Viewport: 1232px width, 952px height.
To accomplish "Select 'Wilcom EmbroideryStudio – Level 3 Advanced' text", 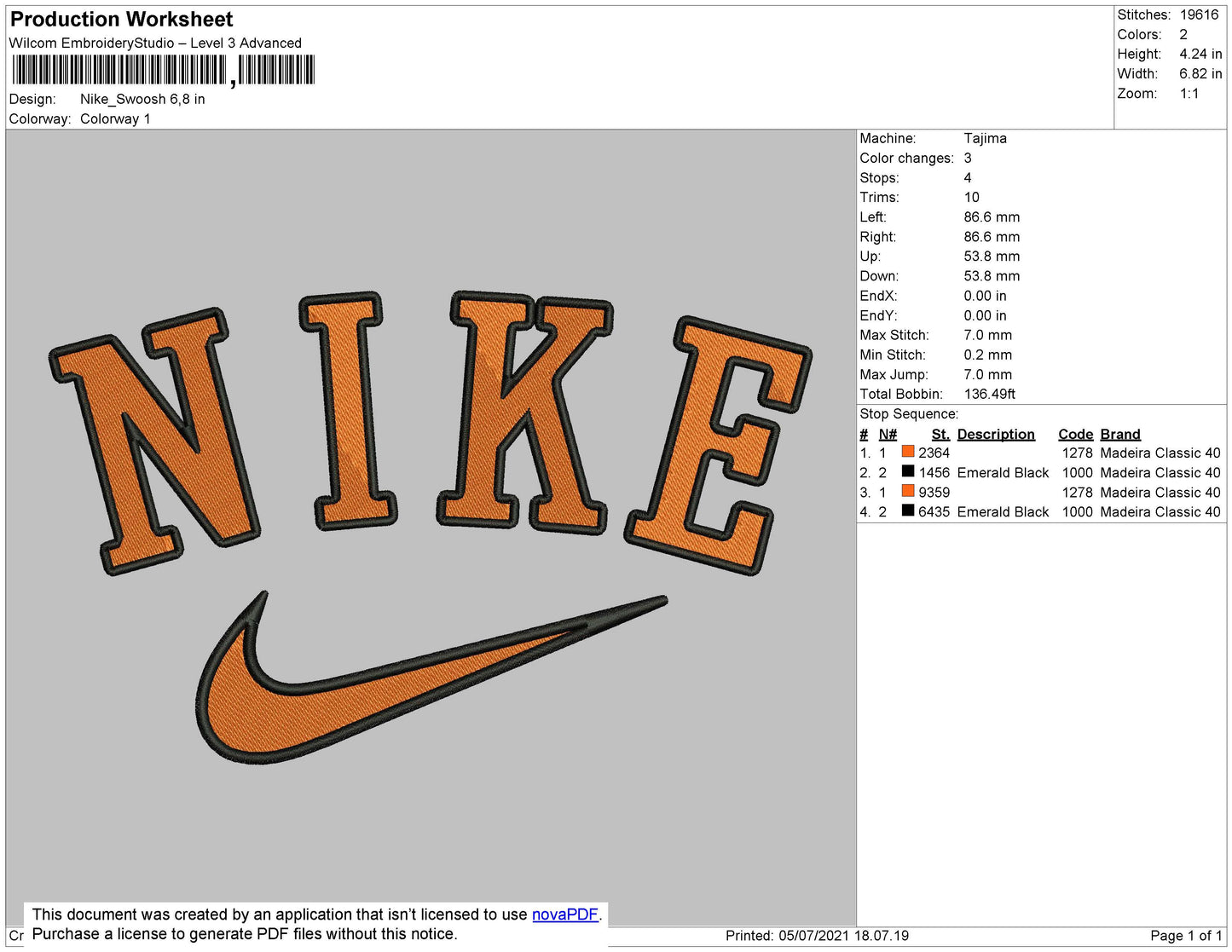I will pyautogui.click(x=155, y=43).
